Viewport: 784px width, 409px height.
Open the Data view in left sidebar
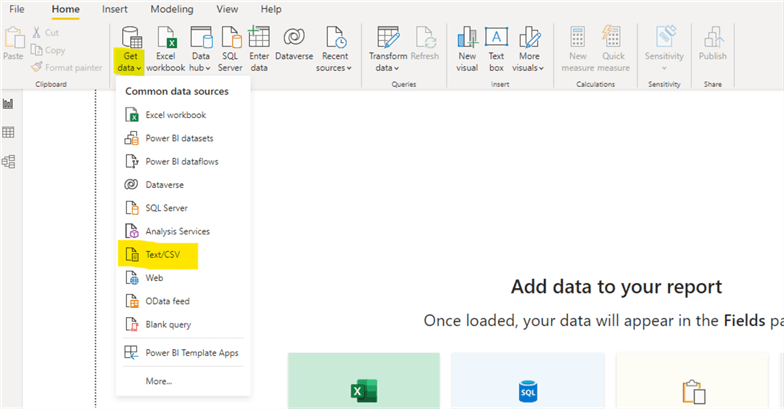[x=8, y=132]
